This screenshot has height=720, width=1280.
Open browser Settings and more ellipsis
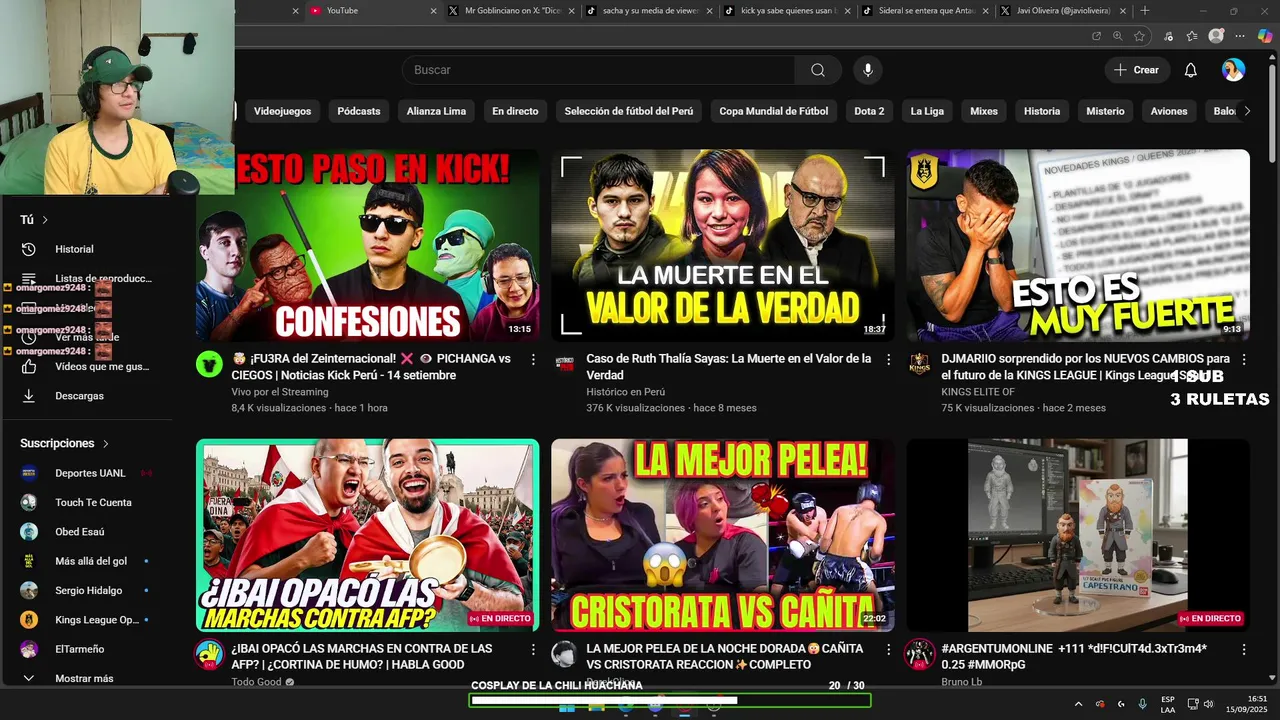click(1241, 36)
